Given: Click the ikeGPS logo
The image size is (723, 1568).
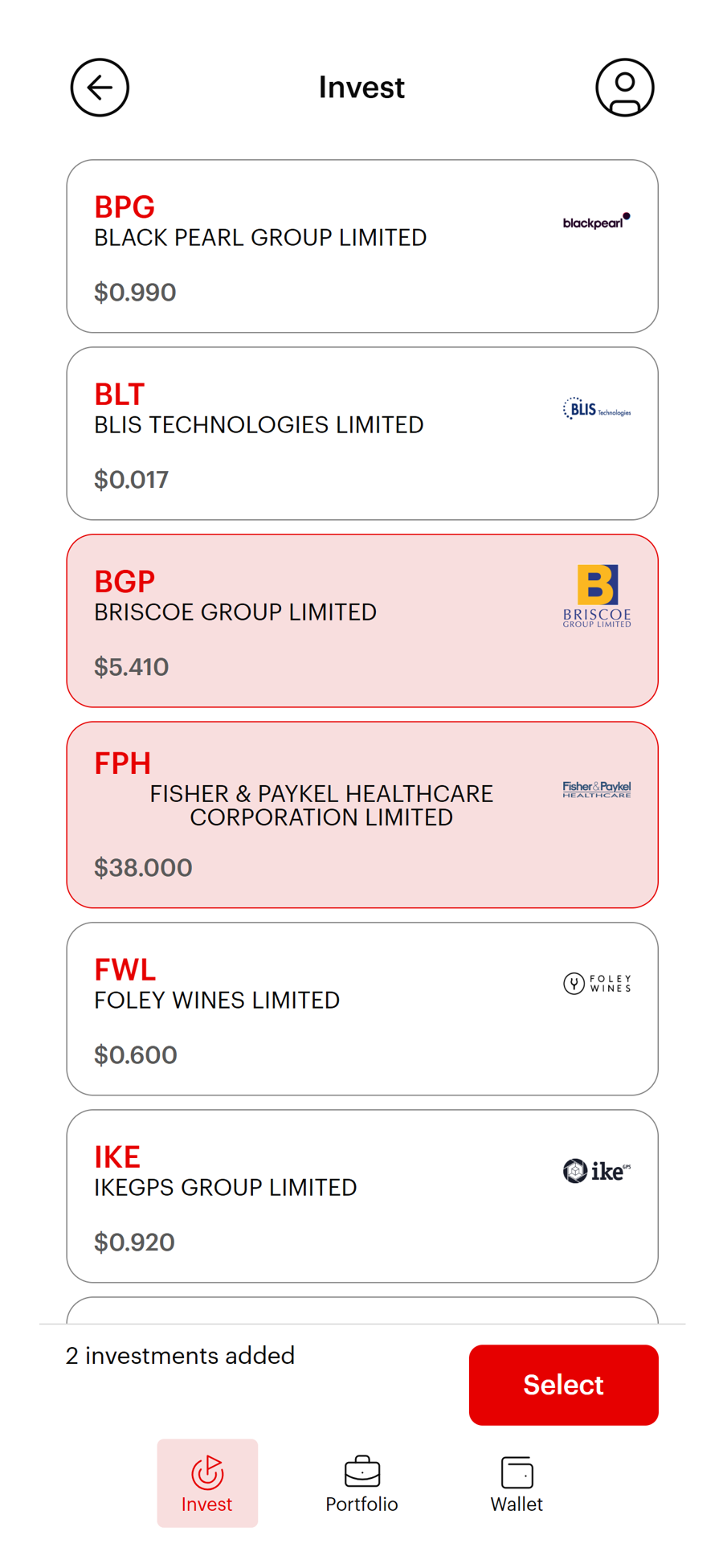Looking at the screenshot, I should pyautogui.click(x=596, y=1171).
